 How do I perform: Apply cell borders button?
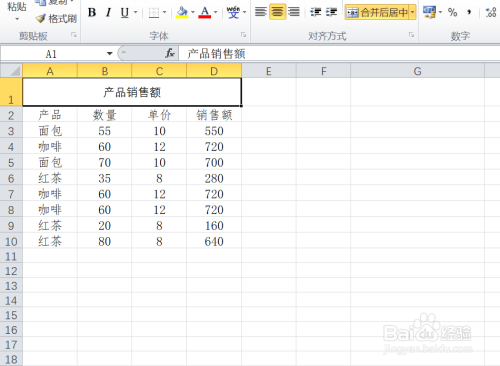pyautogui.click(x=154, y=13)
